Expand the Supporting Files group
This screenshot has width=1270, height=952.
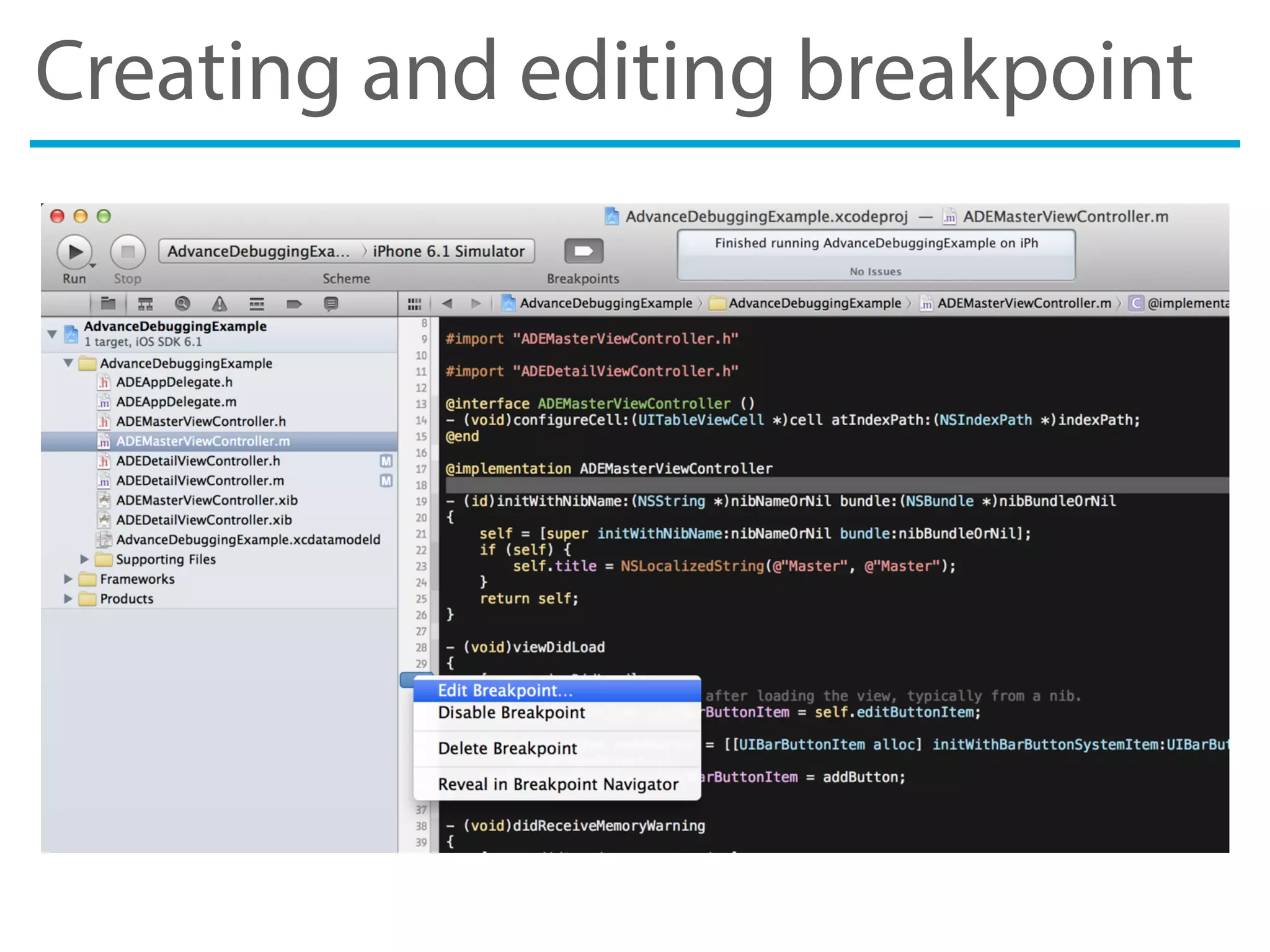(x=84, y=559)
